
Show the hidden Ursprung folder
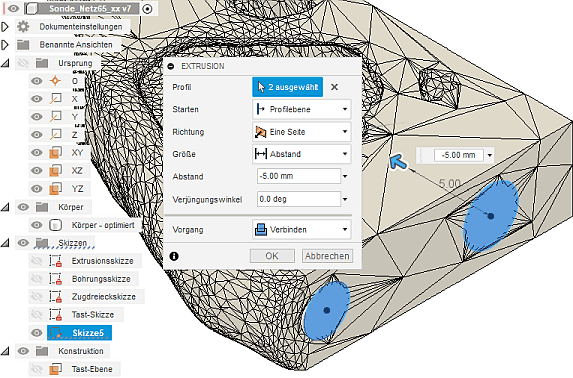23,63
